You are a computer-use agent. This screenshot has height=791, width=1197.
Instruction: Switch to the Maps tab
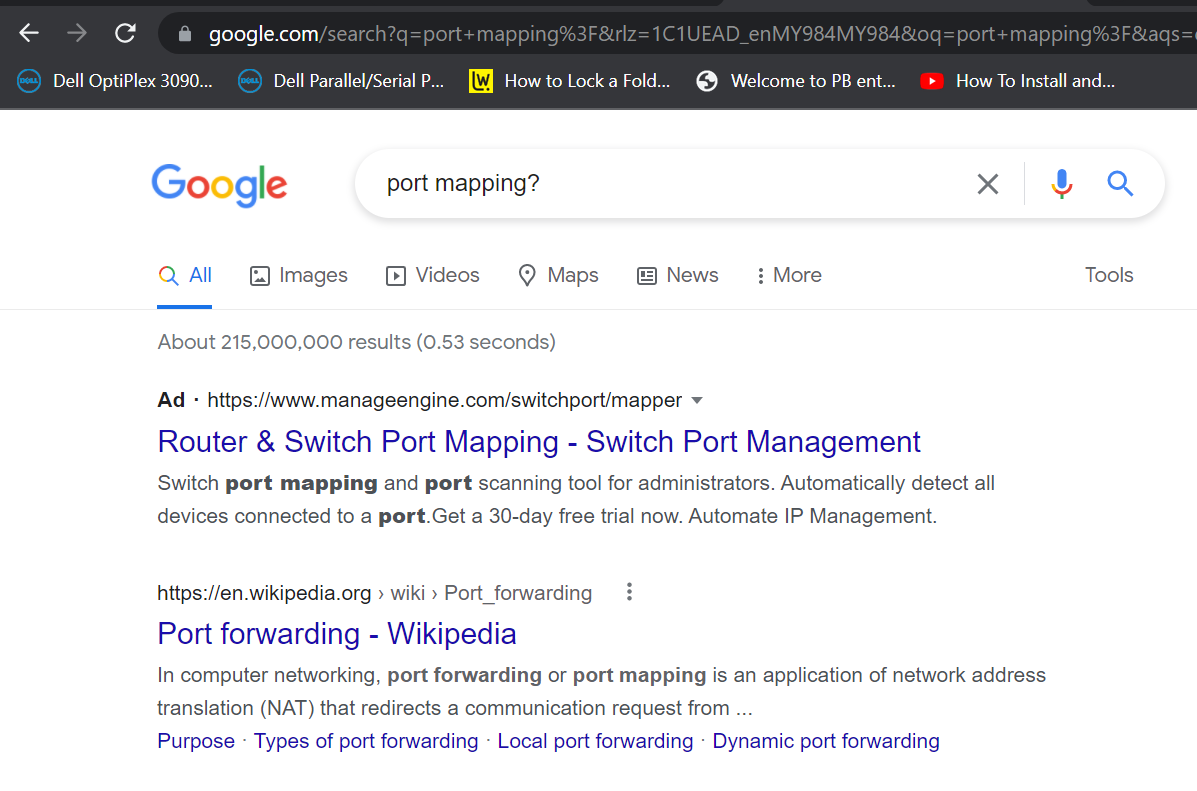click(x=558, y=276)
